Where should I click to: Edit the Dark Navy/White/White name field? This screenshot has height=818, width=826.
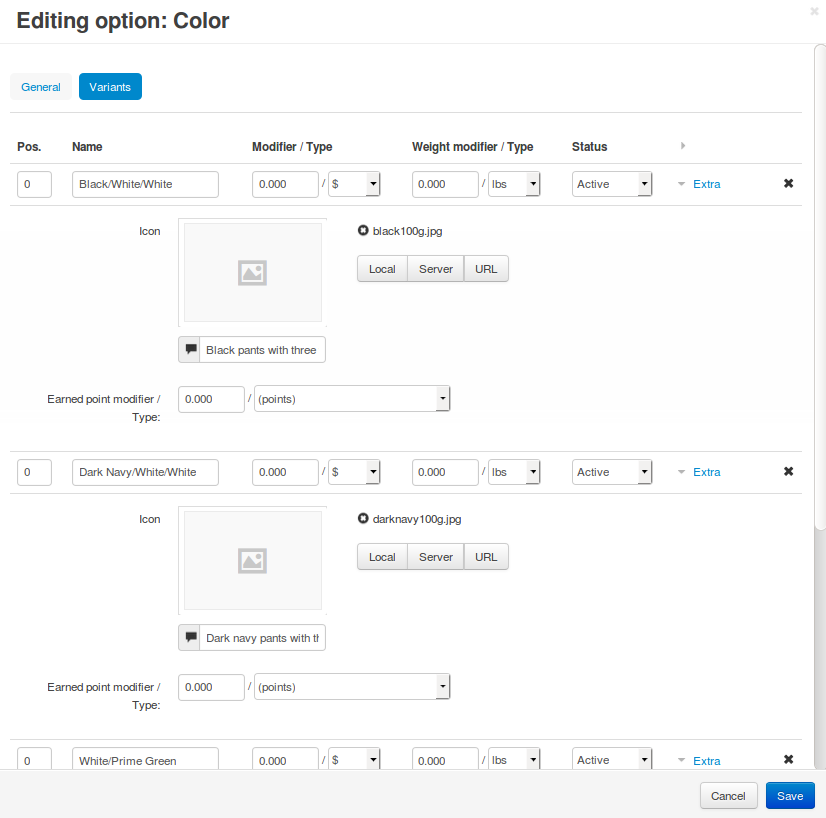pos(145,472)
